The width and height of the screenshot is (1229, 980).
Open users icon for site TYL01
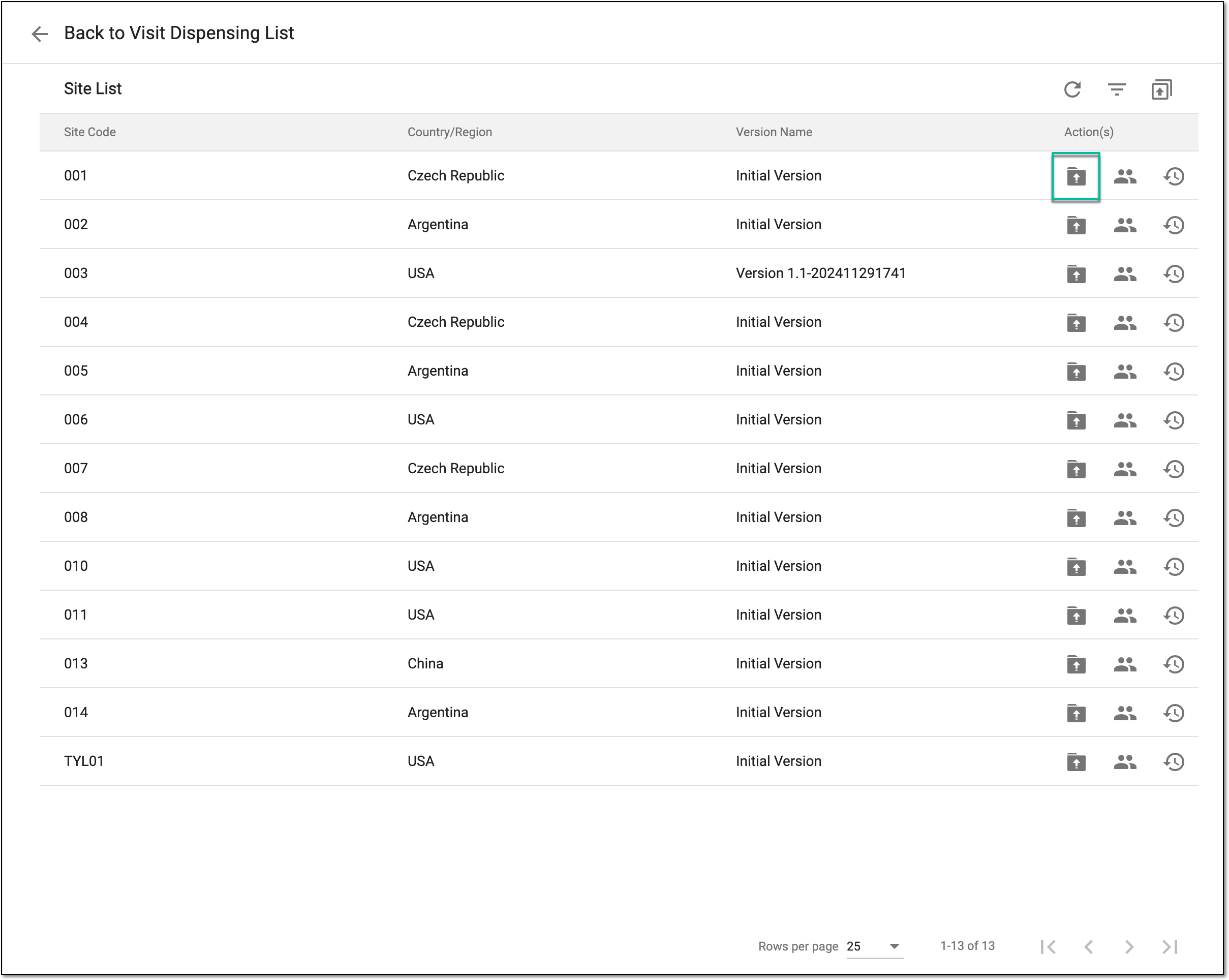pyautogui.click(x=1125, y=762)
